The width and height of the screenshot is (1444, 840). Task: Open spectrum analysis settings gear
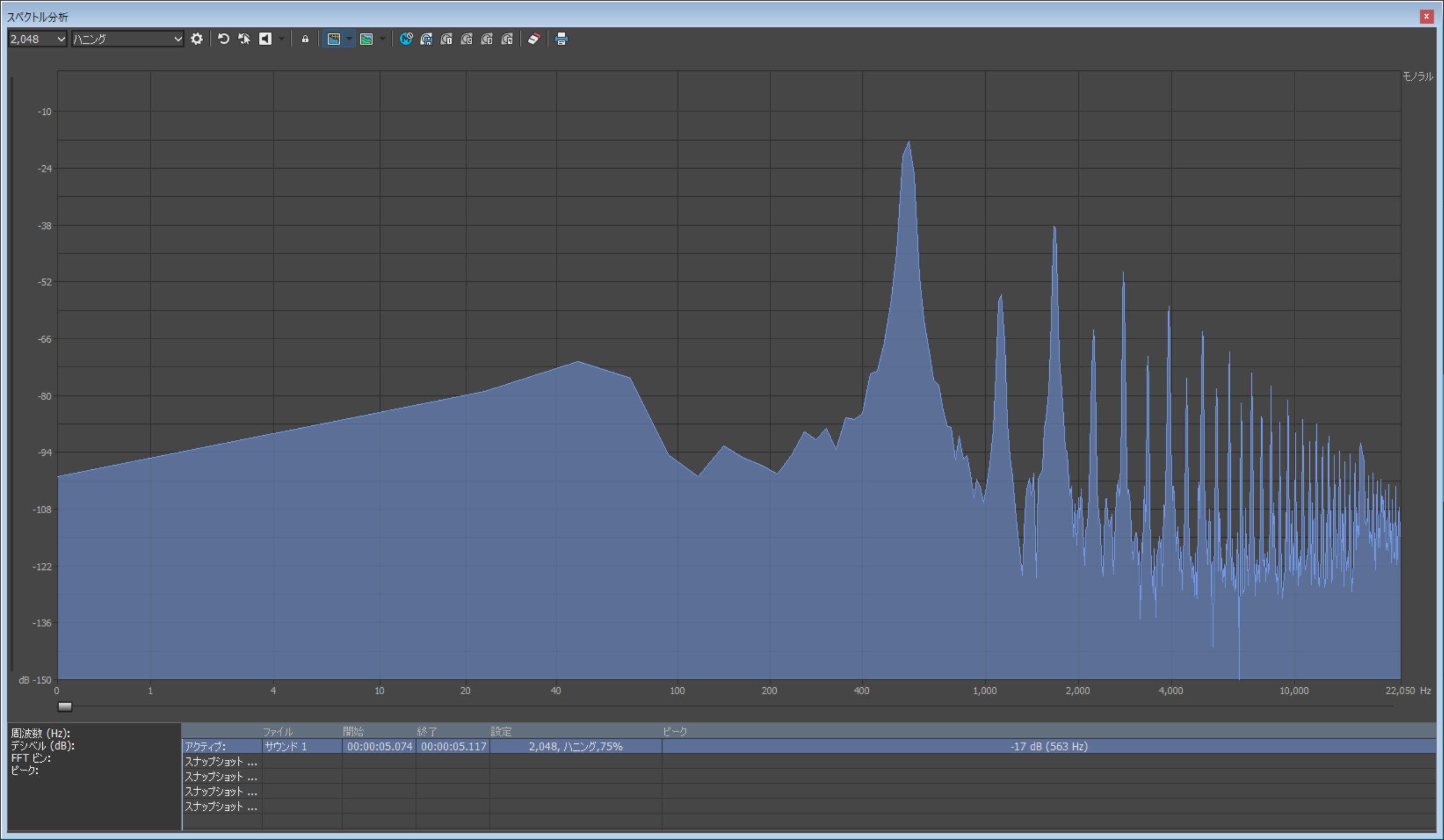pos(197,39)
